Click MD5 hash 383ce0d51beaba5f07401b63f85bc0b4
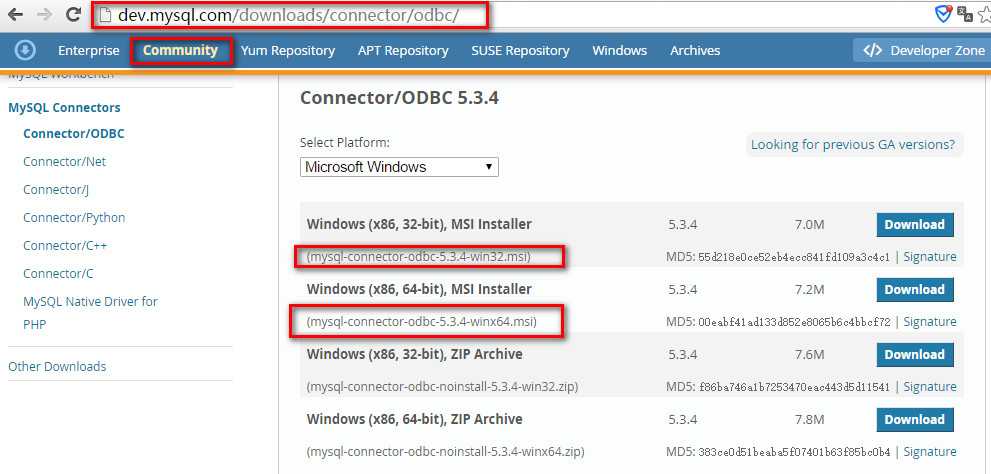Viewport: 991px width, 474px height. 794,452
